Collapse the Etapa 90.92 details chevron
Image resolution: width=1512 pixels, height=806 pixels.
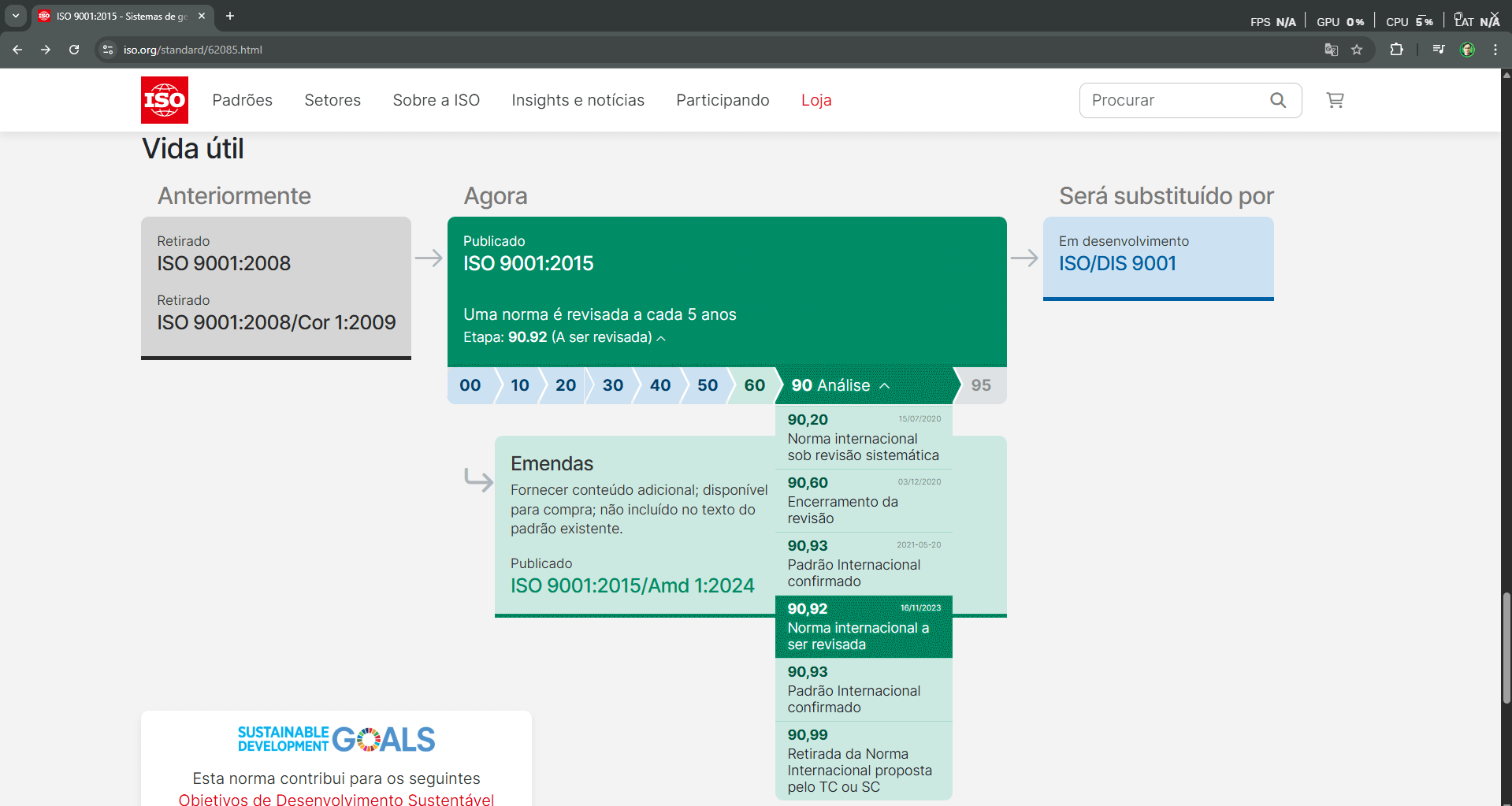point(661,338)
